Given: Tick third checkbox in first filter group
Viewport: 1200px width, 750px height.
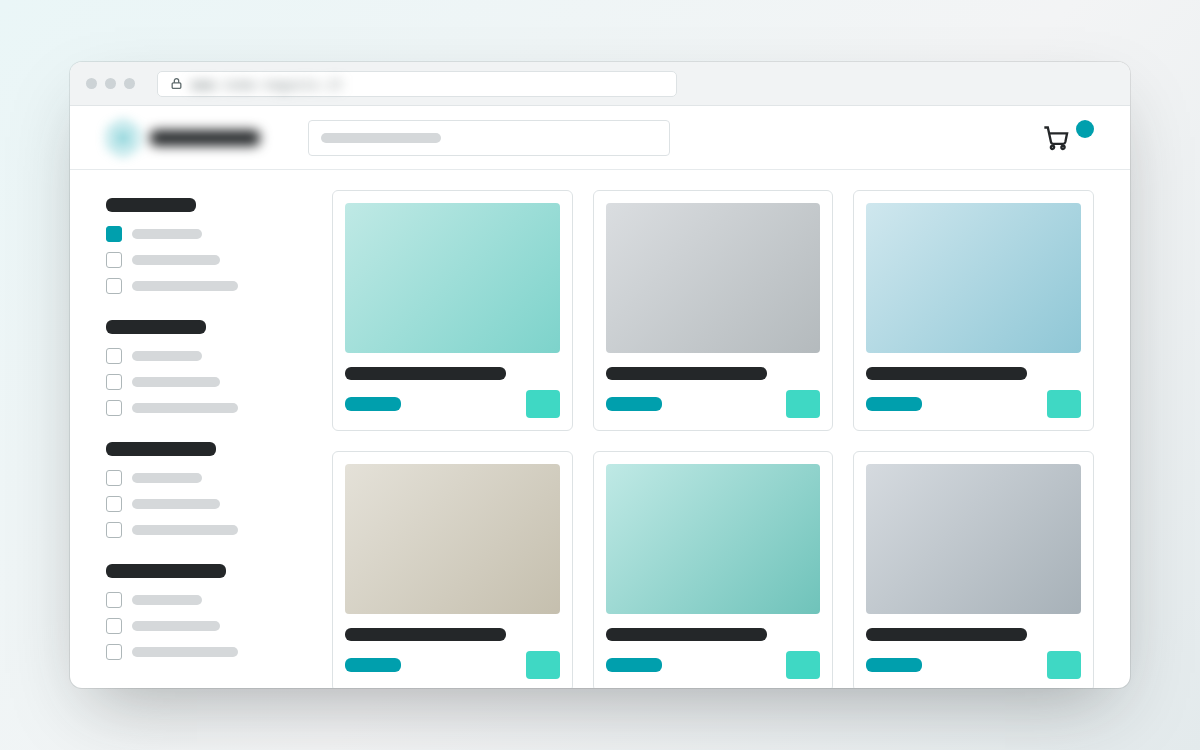Looking at the screenshot, I should click(114, 286).
